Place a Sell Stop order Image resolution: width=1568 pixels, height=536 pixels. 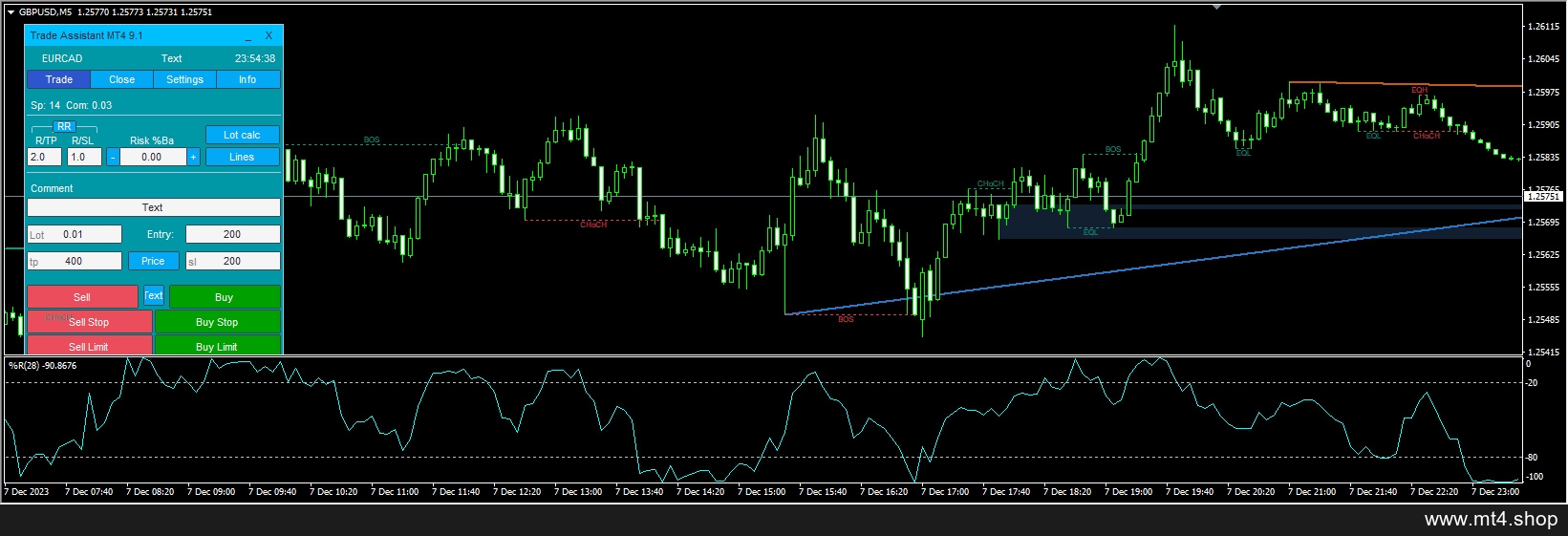[89, 322]
